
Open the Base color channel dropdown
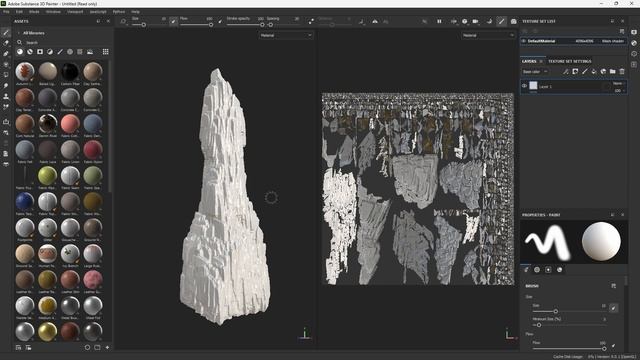coord(534,72)
